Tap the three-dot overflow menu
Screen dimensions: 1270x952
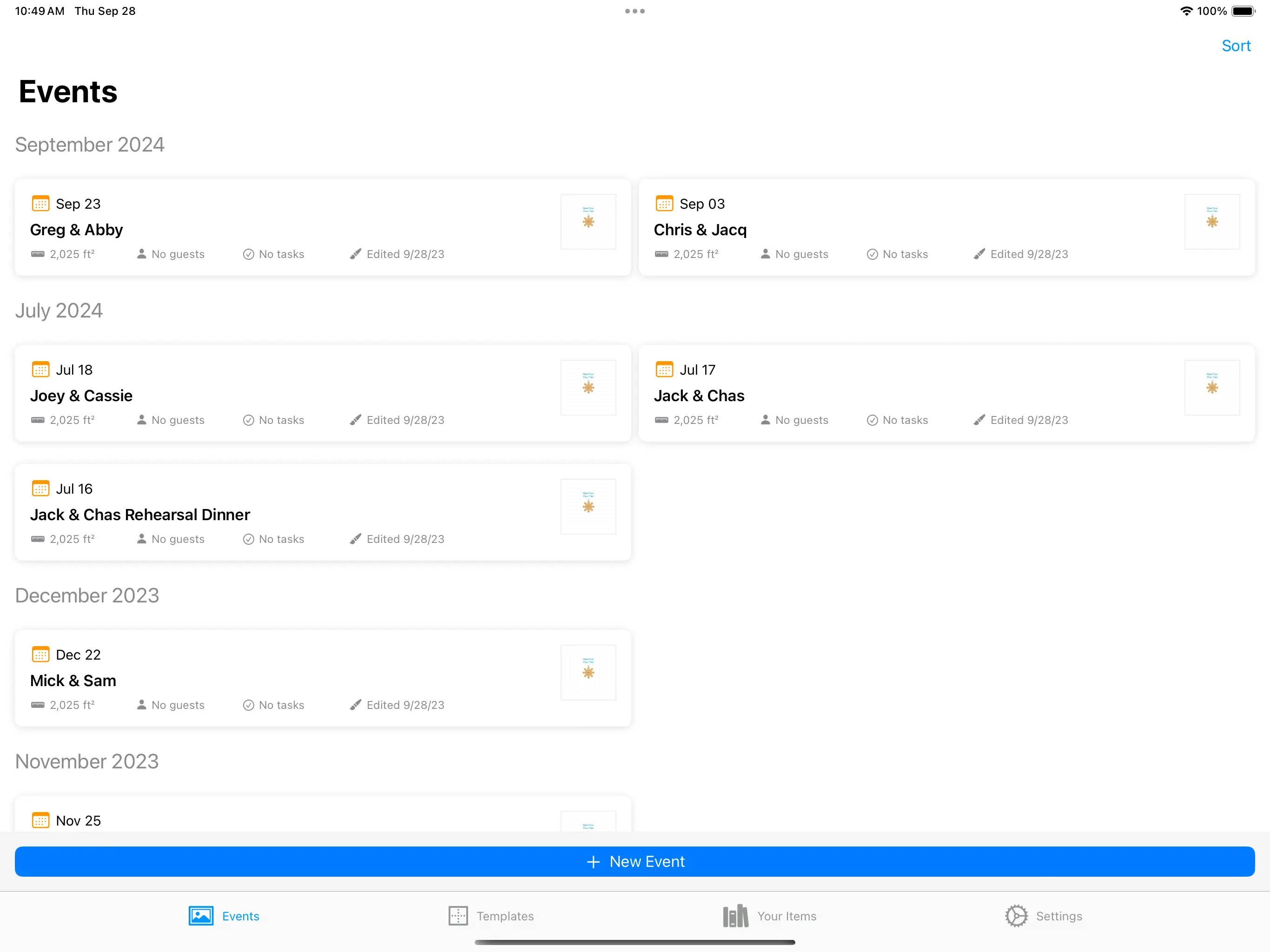(x=635, y=11)
